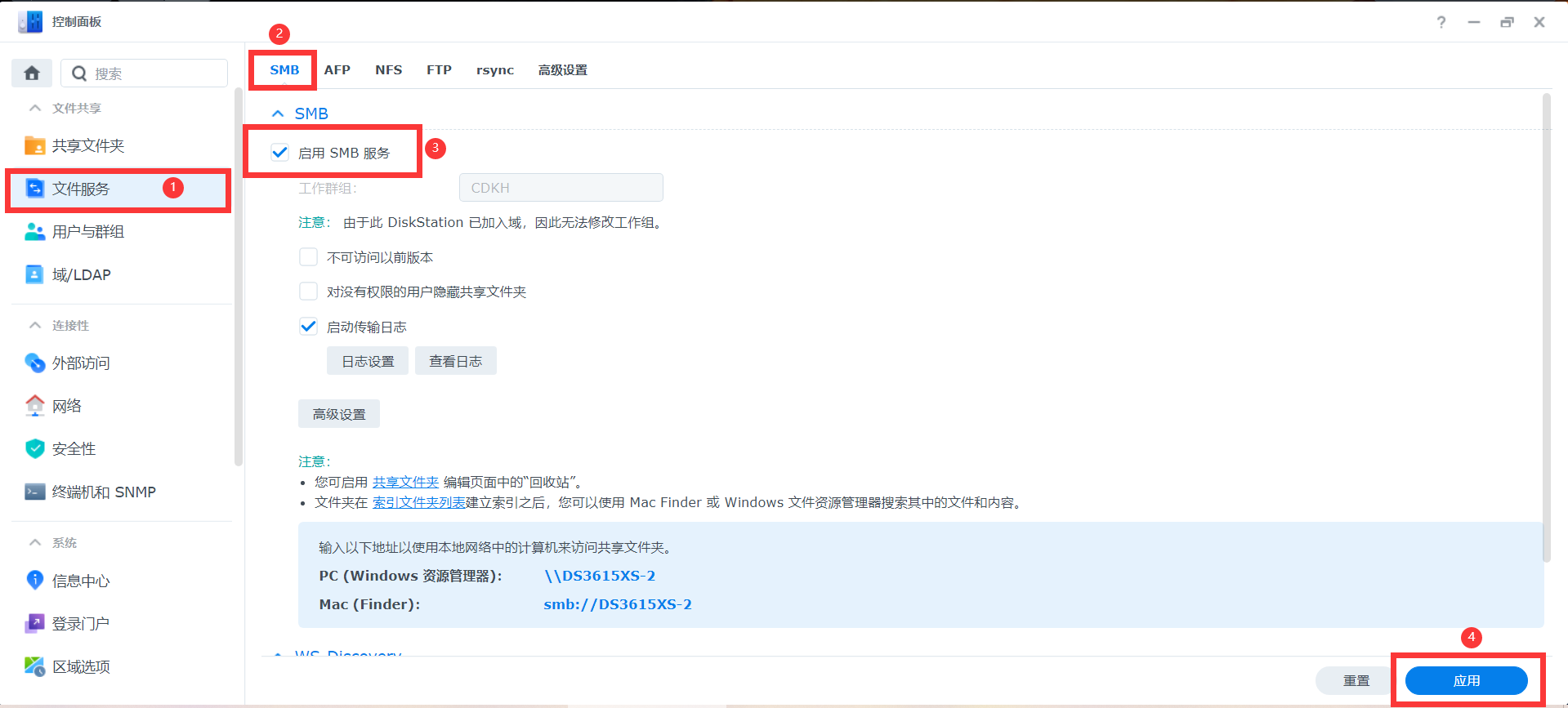Viewport: 1568px width, 708px height.
Task: Click the Home icon in sidebar
Action: [32, 73]
